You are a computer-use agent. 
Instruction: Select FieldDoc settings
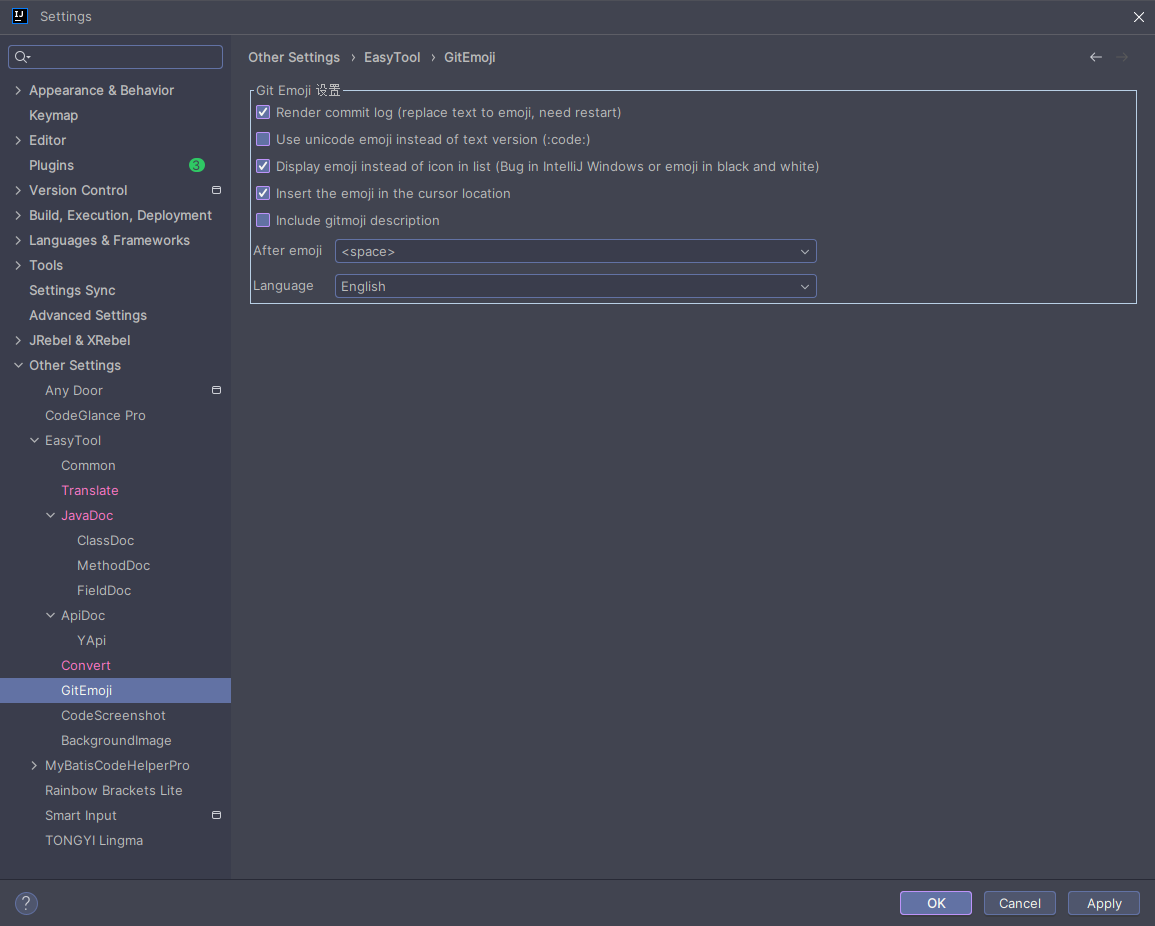point(104,591)
